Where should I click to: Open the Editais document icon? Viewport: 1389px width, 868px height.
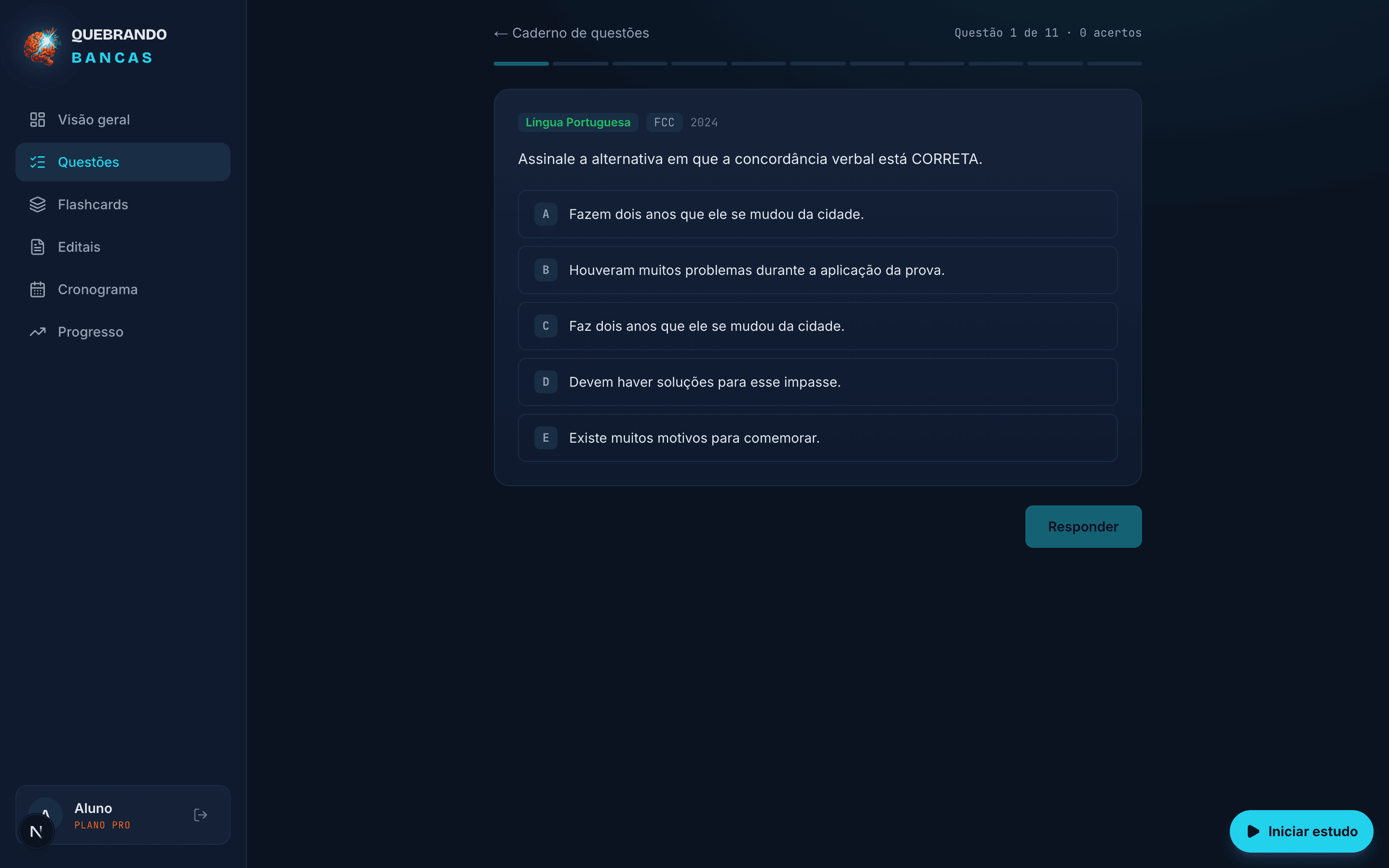click(x=37, y=247)
